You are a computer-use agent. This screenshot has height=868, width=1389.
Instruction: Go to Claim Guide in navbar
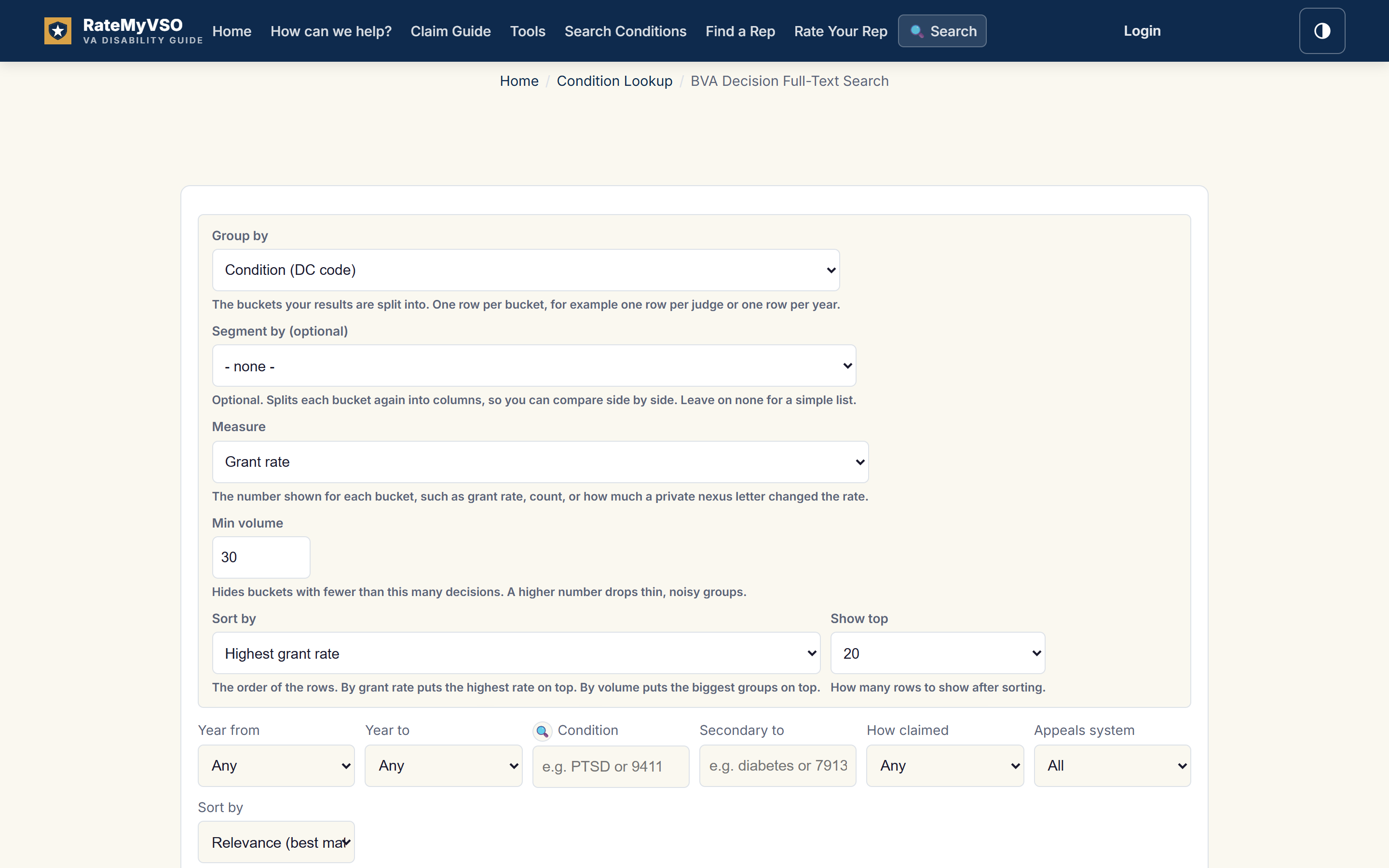450,31
